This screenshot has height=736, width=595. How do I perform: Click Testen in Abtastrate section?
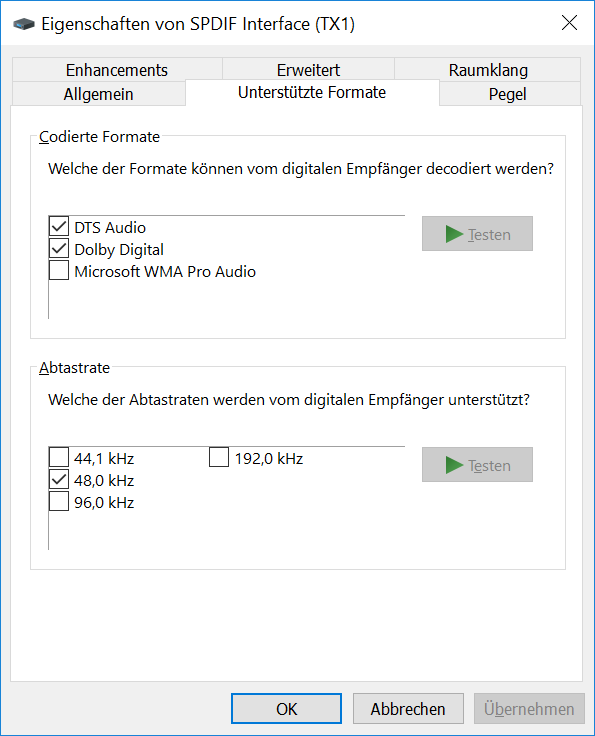pyautogui.click(x=477, y=465)
